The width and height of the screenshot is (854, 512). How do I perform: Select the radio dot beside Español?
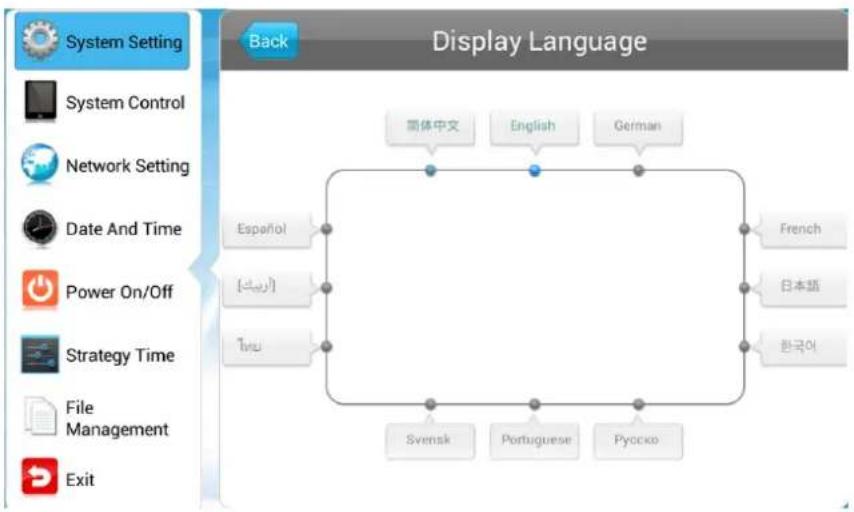pyautogui.click(x=326, y=229)
